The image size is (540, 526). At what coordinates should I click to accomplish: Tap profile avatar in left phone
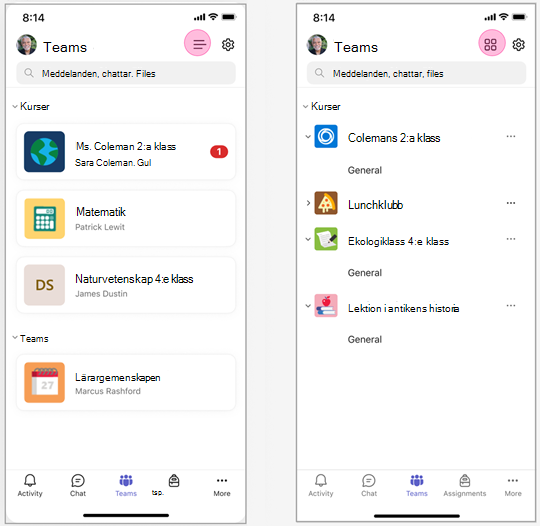click(x=26, y=45)
